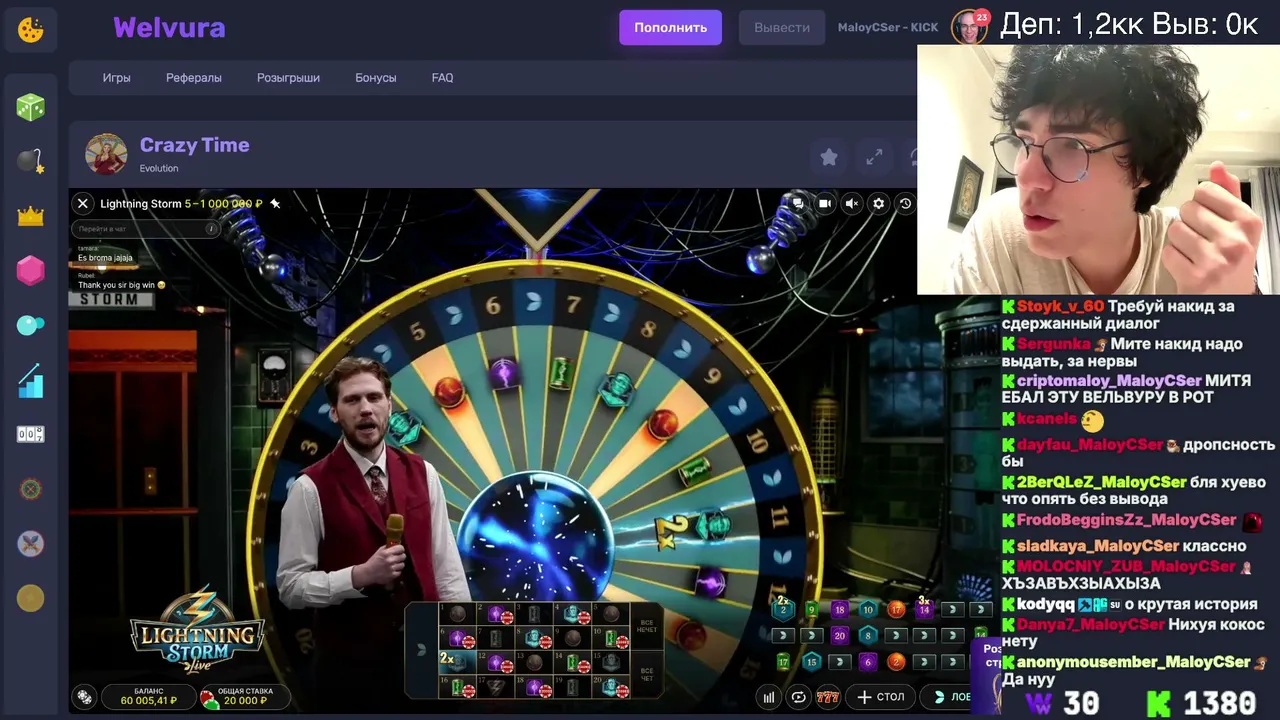Click the Welvura logo
1280x720 pixels.
click(x=169, y=28)
